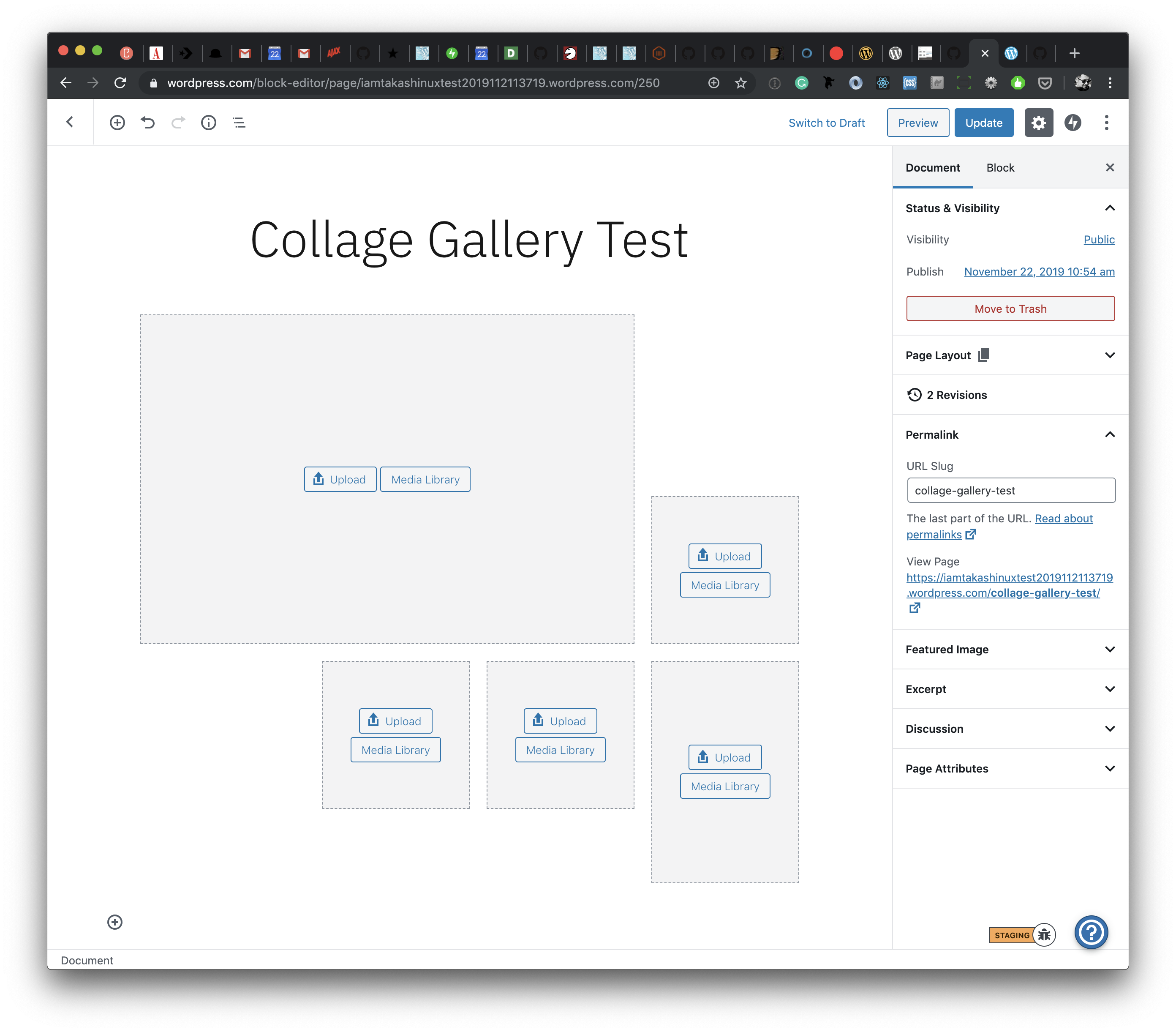Click the blue help question mark icon
This screenshot has height=1032, width=1176.
(x=1091, y=932)
